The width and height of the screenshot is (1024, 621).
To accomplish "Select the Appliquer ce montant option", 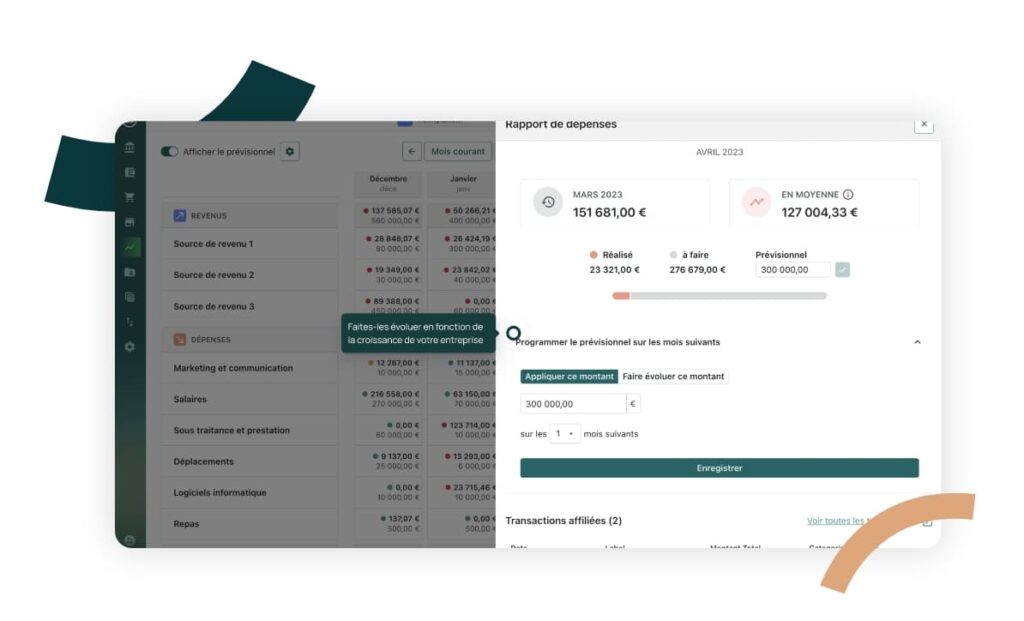I will tap(569, 377).
